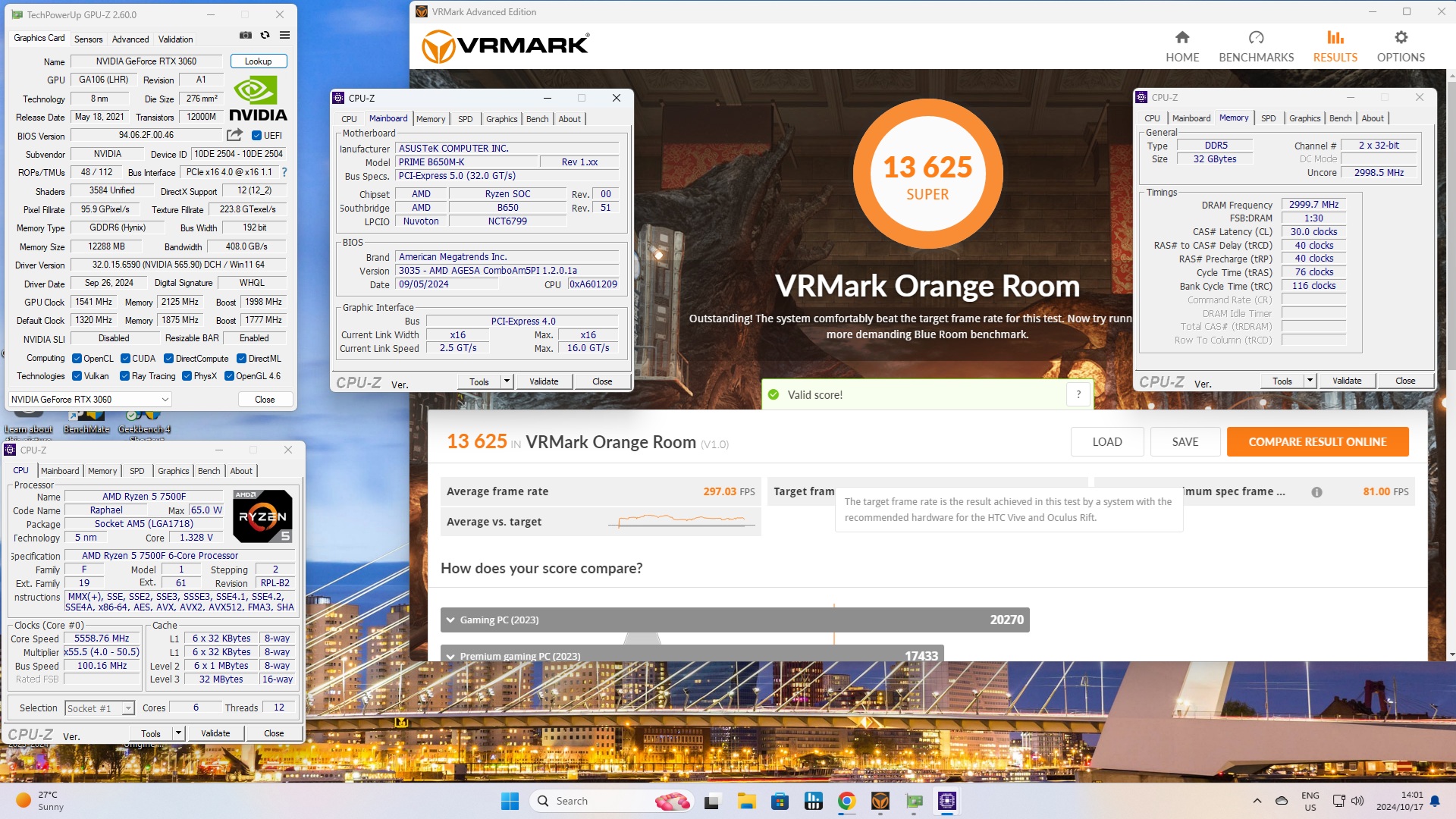
Task: Toggle the OpenGL 4.6 checkbox
Action: tap(229, 376)
